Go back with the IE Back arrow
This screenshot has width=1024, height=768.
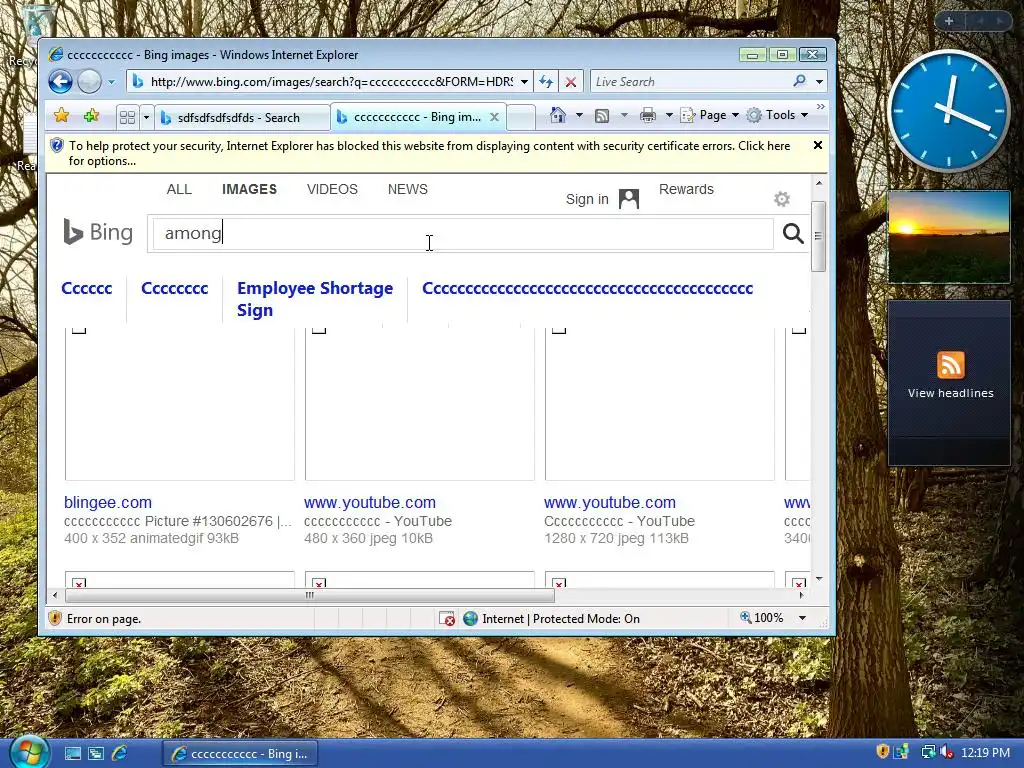[61, 82]
